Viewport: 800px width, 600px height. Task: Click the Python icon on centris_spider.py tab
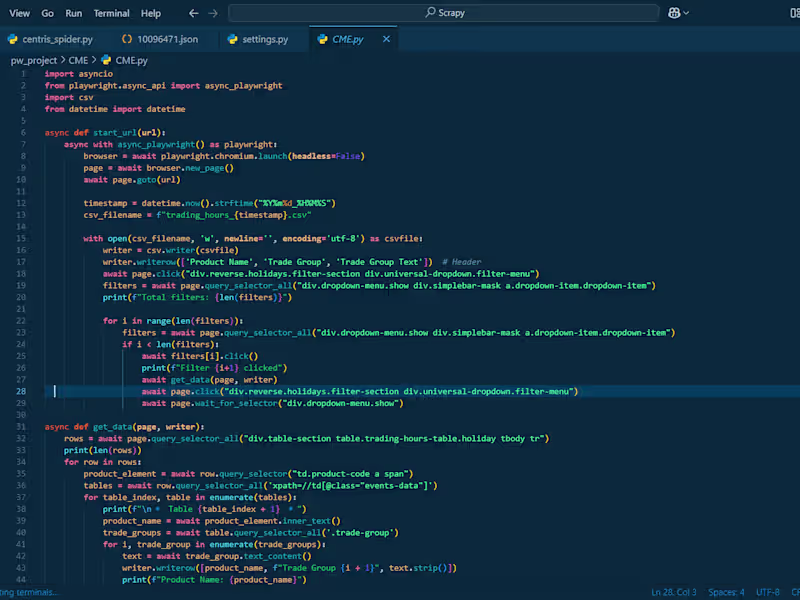[13, 39]
